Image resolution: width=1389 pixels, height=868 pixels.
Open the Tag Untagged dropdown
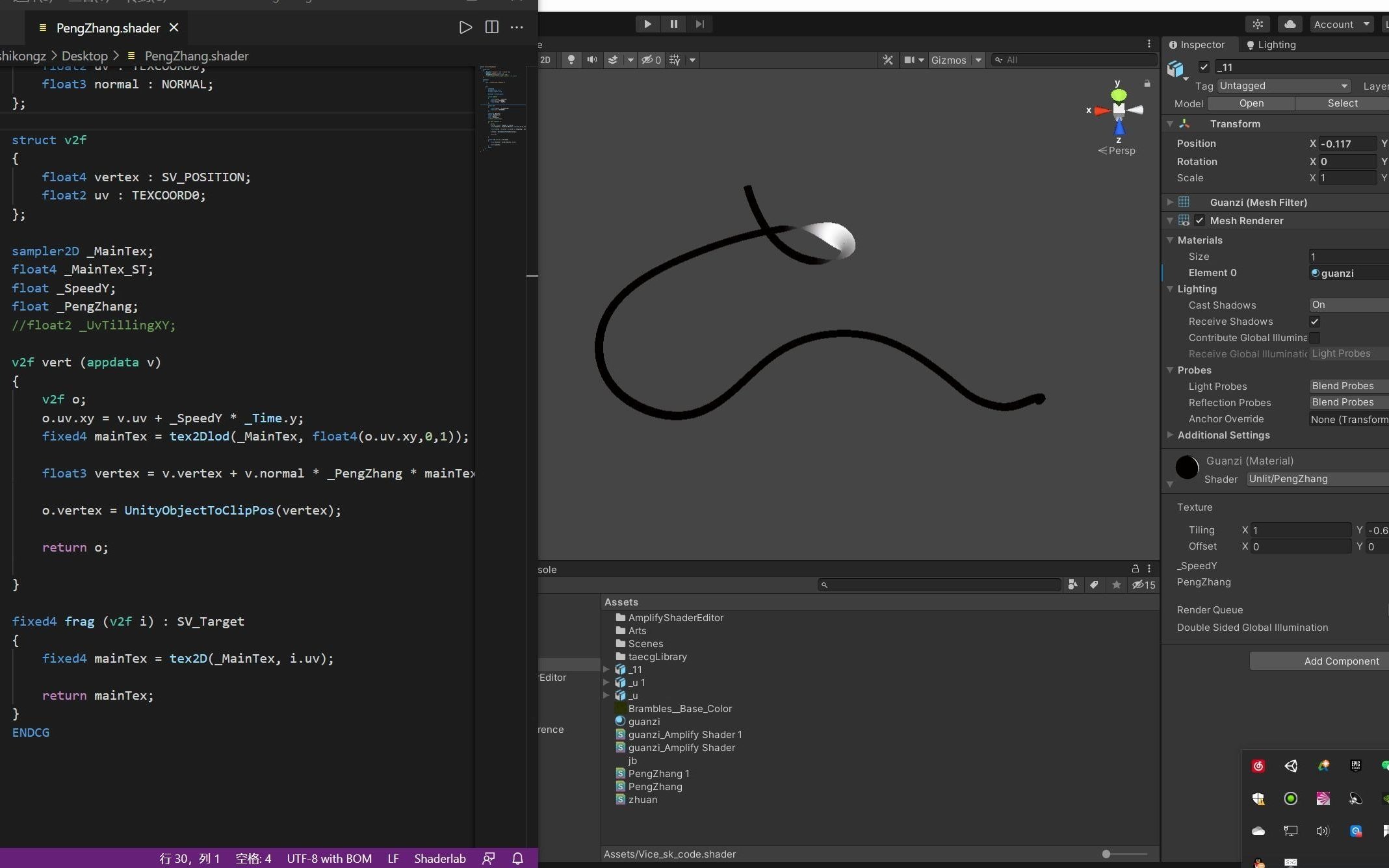click(x=1283, y=86)
